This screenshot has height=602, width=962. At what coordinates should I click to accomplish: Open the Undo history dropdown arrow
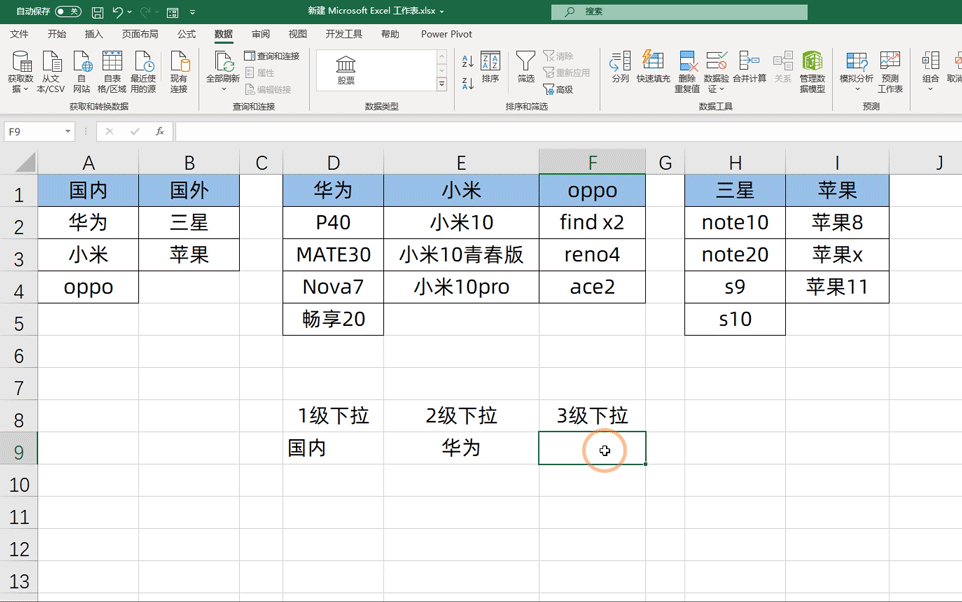coord(129,12)
